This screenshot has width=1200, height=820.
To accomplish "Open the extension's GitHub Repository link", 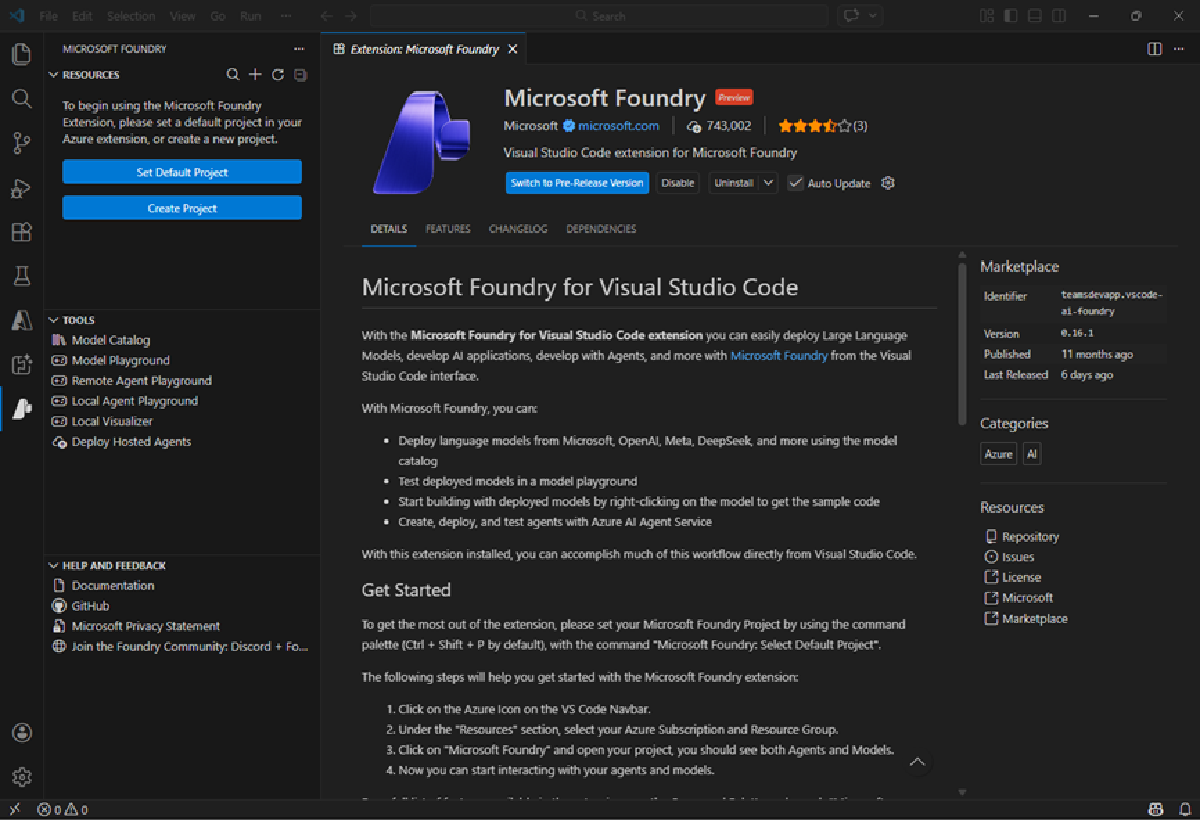I will click(x=1029, y=536).
